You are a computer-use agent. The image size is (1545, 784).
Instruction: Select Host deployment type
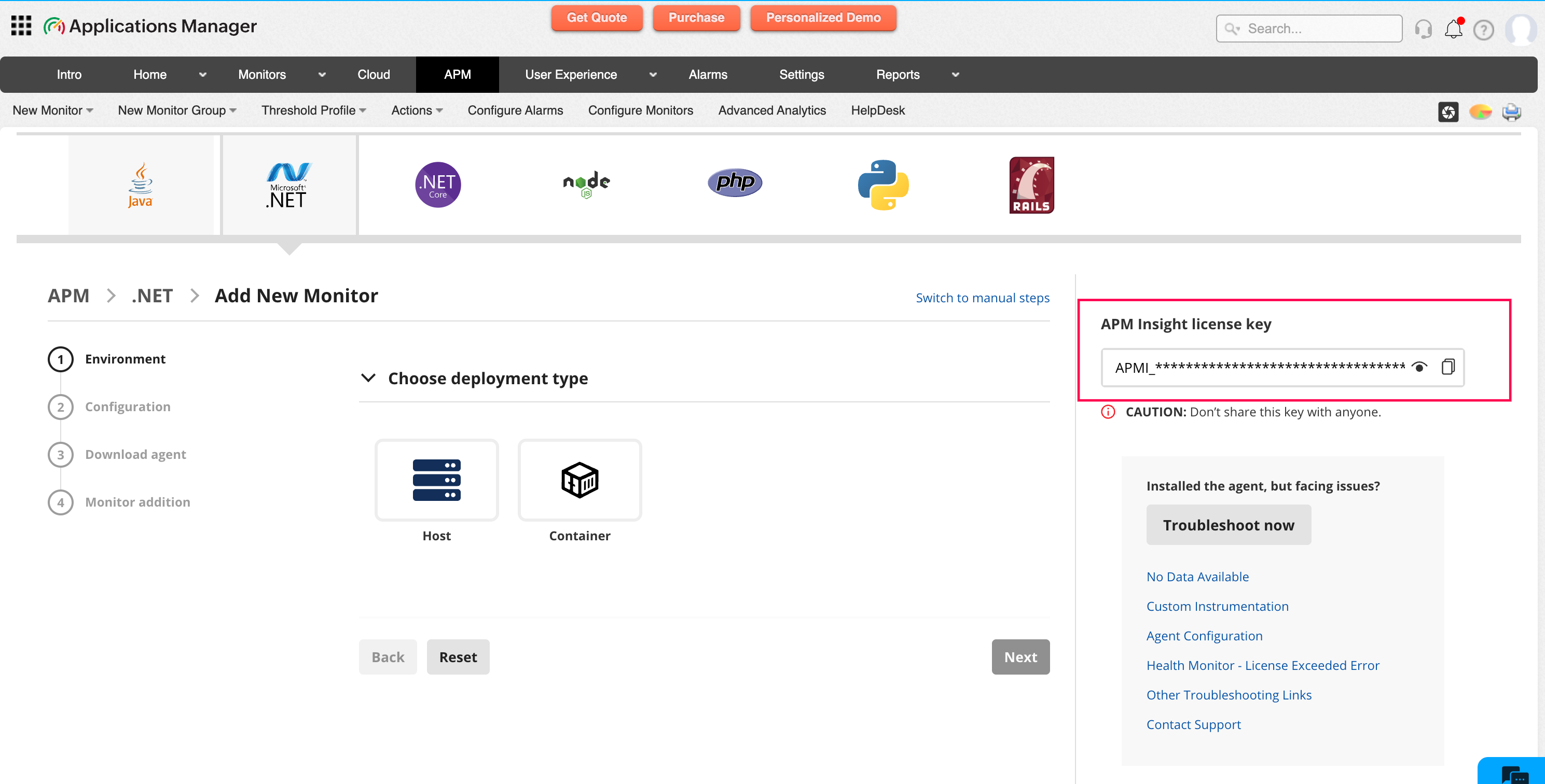tap(436, 480)
